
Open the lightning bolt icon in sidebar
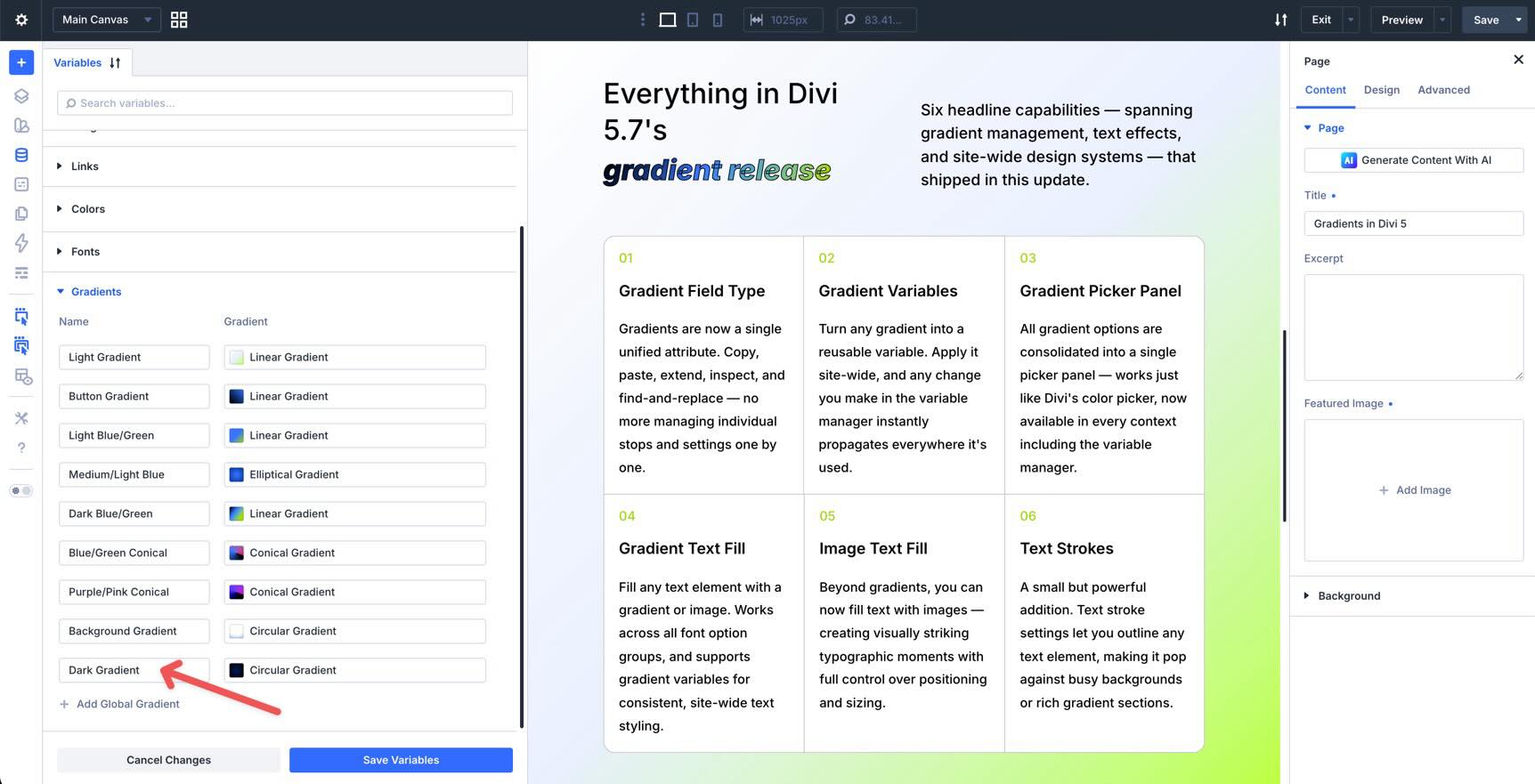point(21,243)
